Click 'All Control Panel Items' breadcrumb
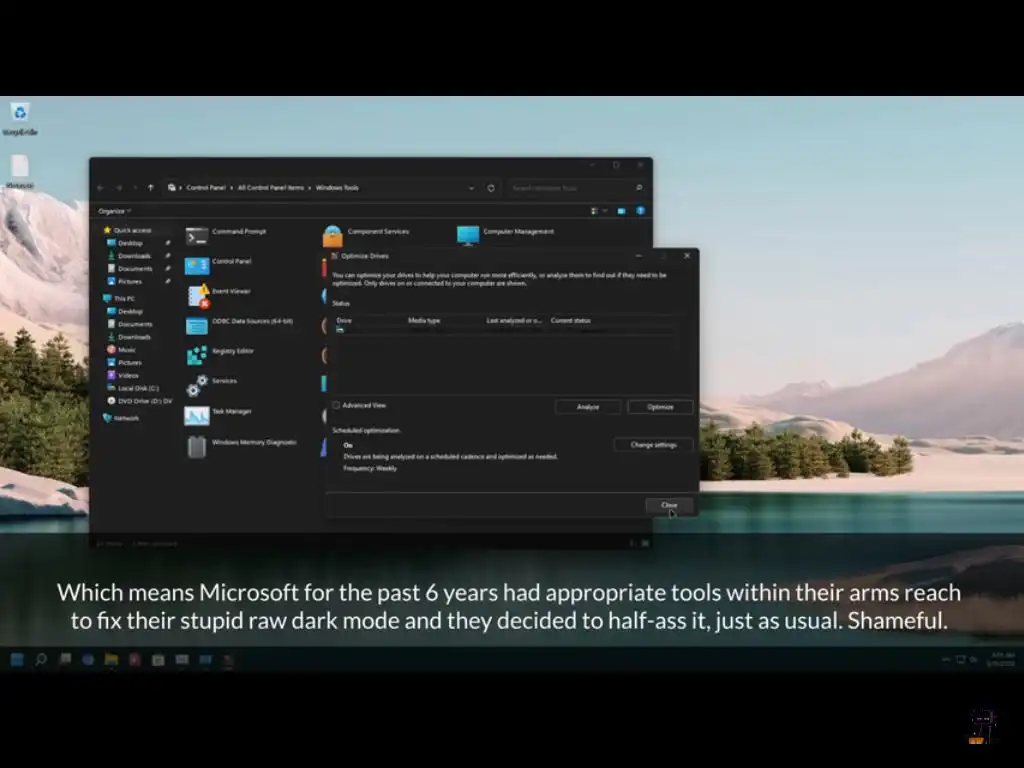This screenshot has width=1024, height=768. pyautogui.click(x=270, y=188)
